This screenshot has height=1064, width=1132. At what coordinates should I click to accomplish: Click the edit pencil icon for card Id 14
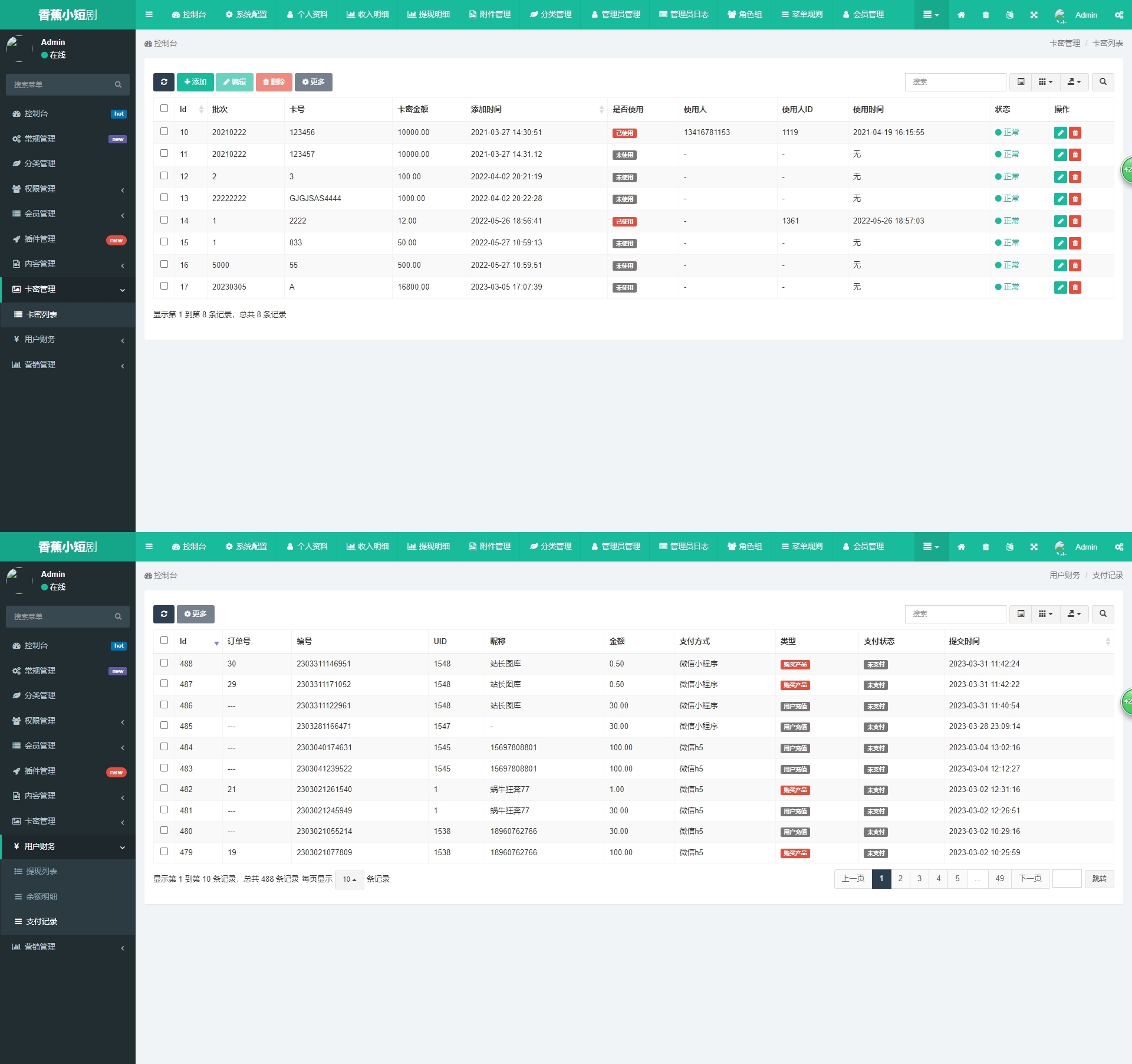(x=1060, y=221)
